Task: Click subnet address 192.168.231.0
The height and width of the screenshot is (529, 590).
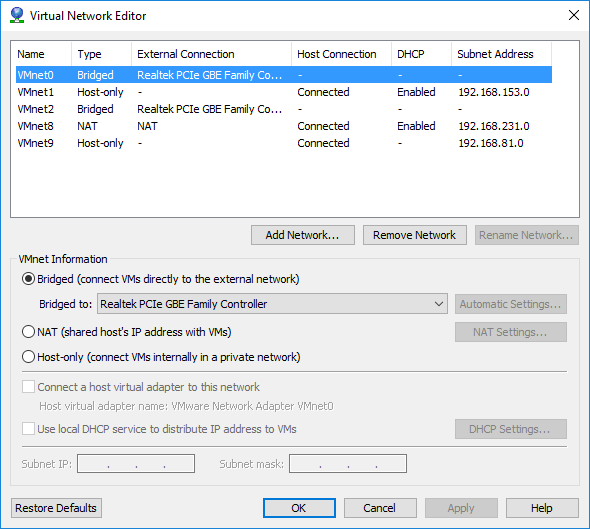Action: 494,126
